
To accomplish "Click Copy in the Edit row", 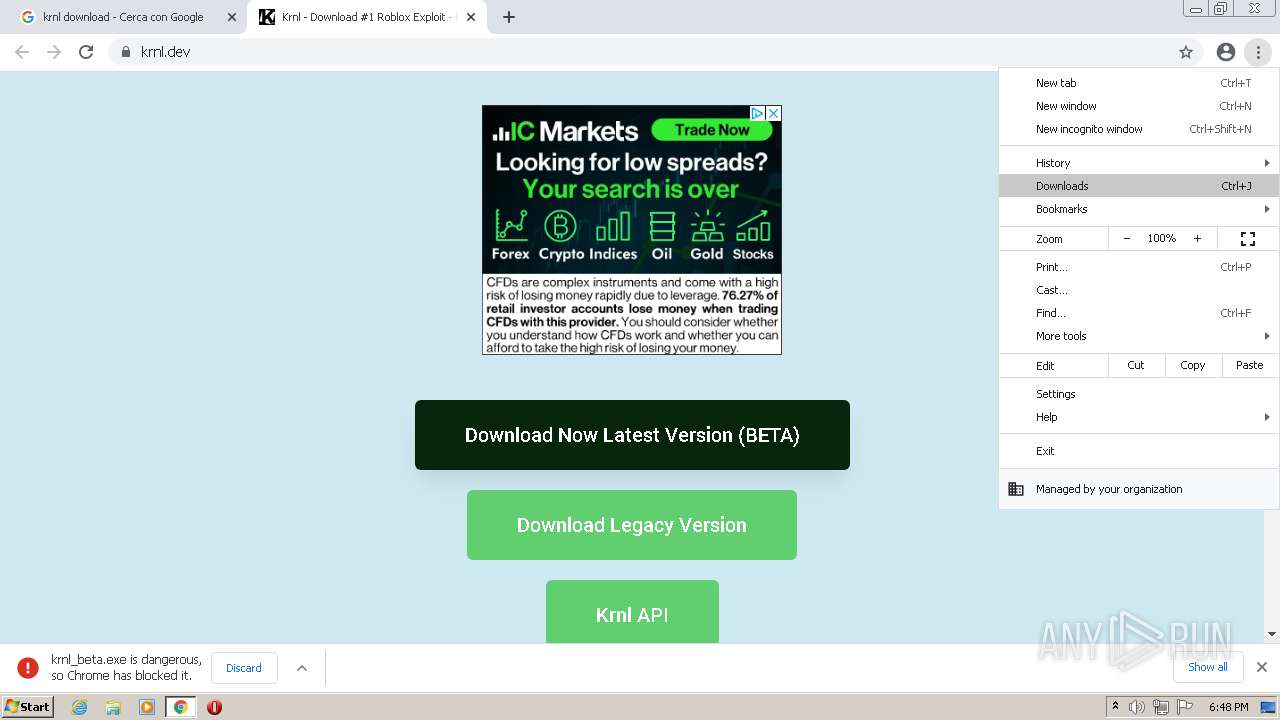I will click(x=1193, y=365).
